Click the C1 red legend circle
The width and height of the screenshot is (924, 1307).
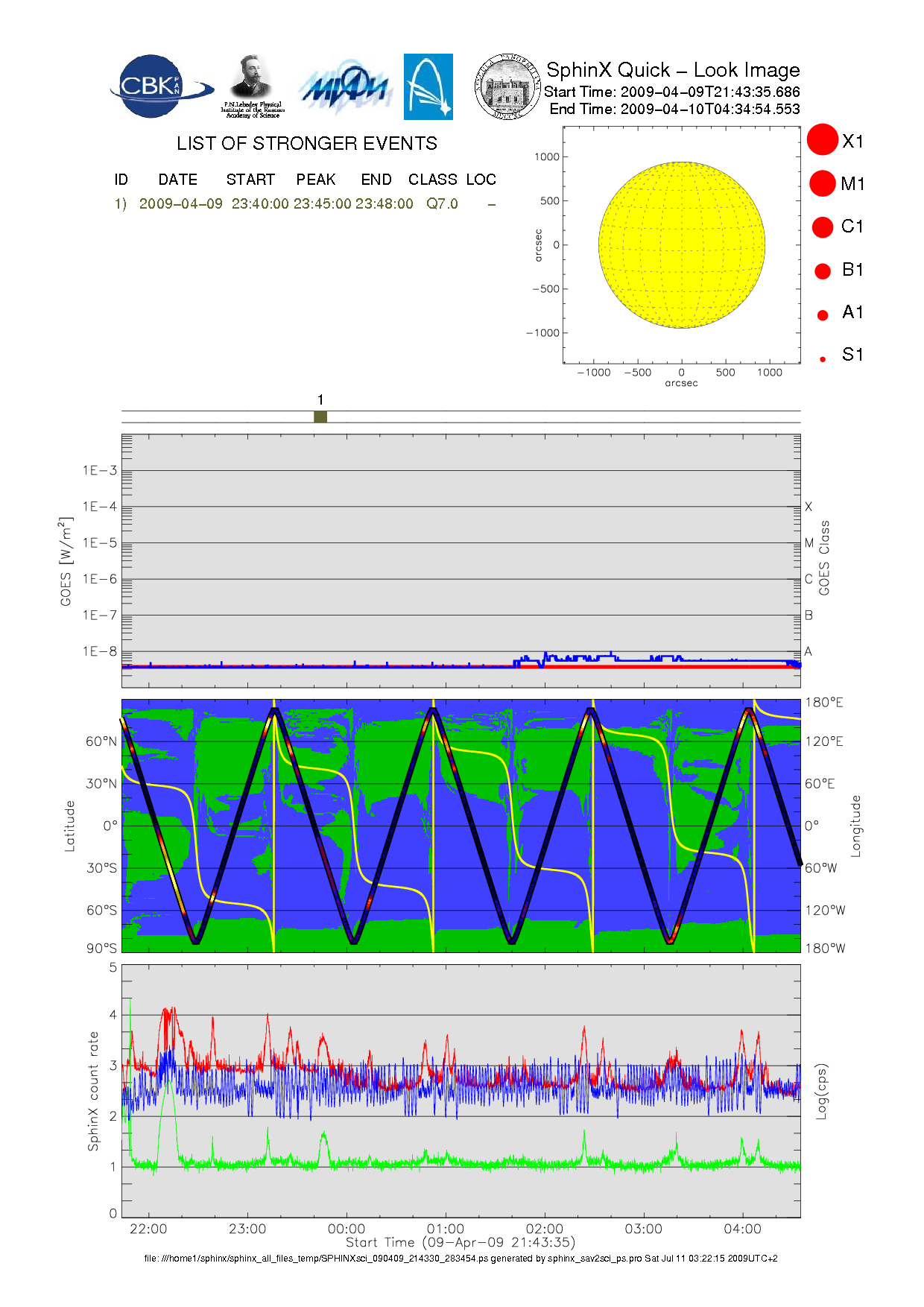823,227
